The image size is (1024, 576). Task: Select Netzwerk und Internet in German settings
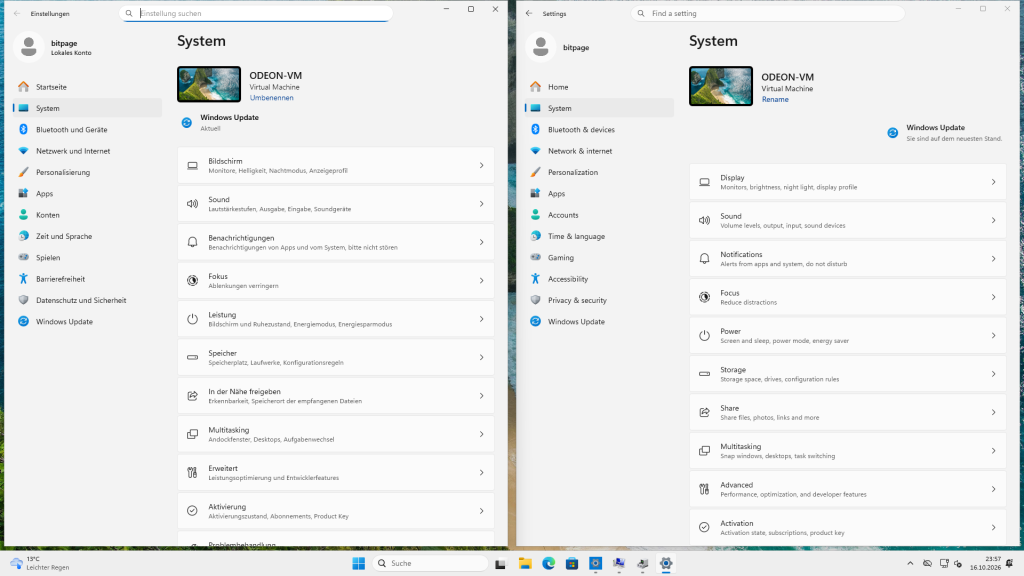[87, 151]
